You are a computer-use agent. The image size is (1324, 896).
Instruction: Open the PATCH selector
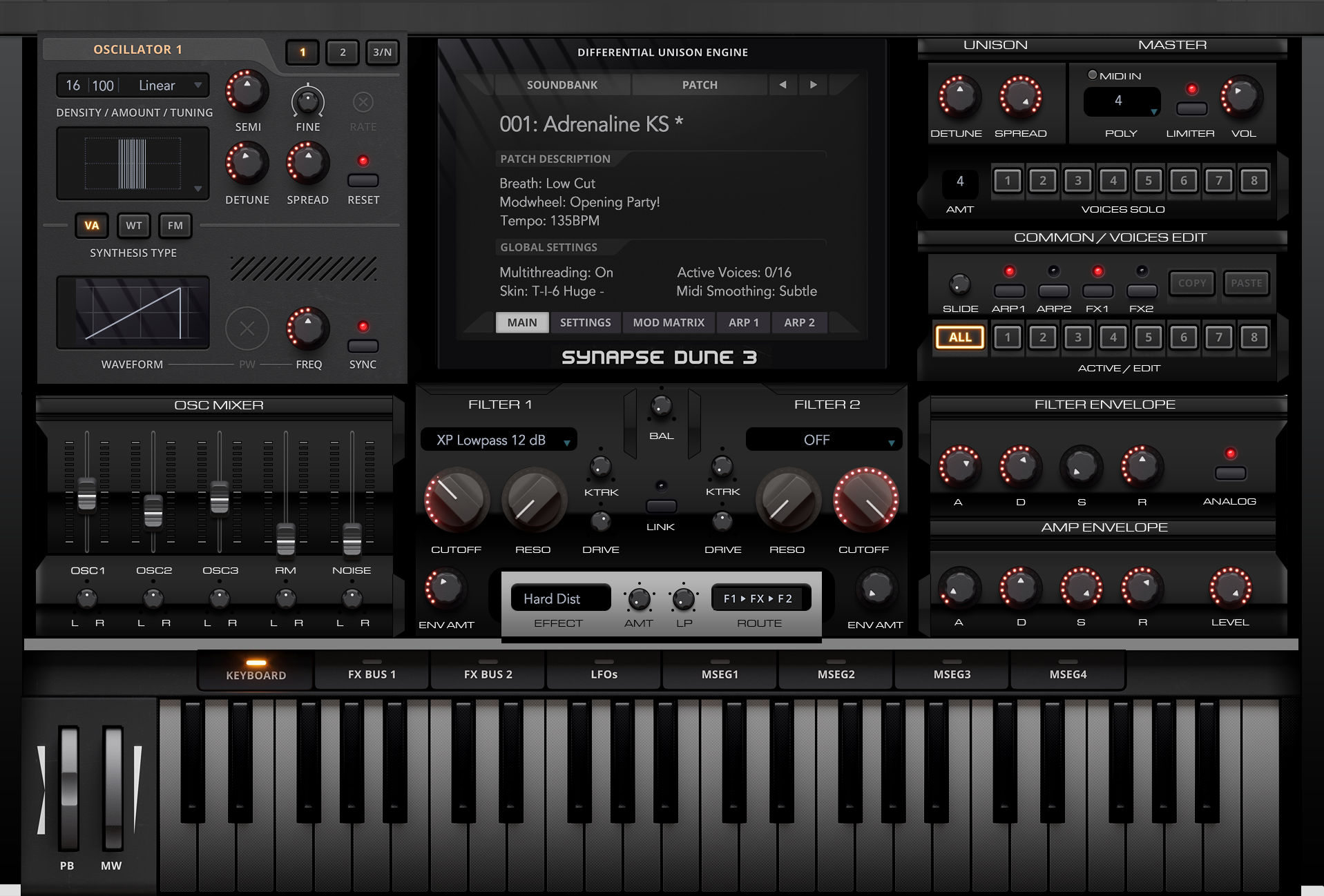[x=700, y=85]
